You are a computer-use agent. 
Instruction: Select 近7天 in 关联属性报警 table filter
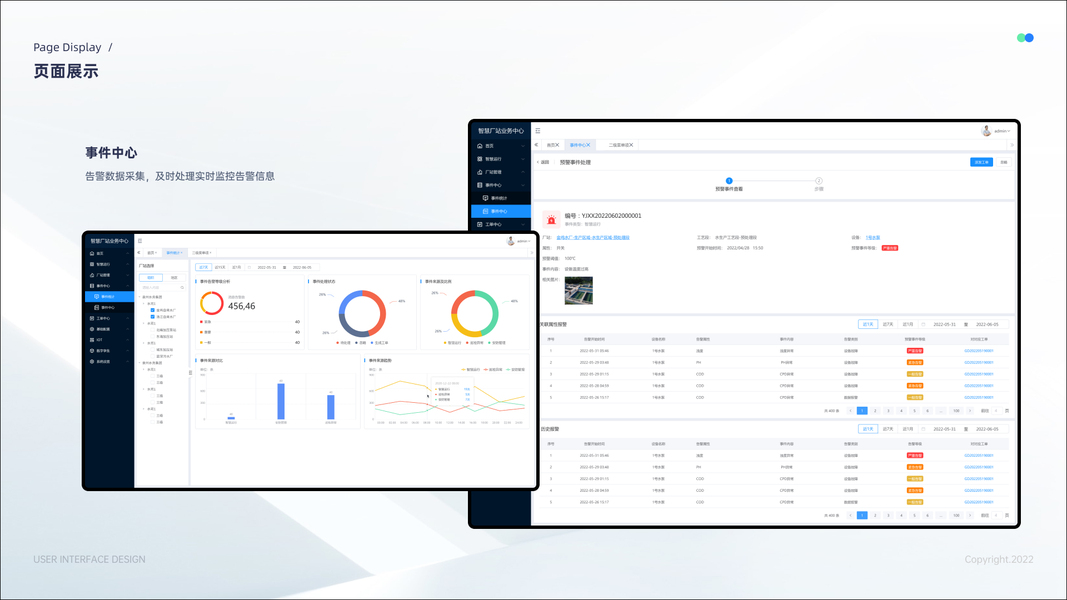click(x=888, y=324)
